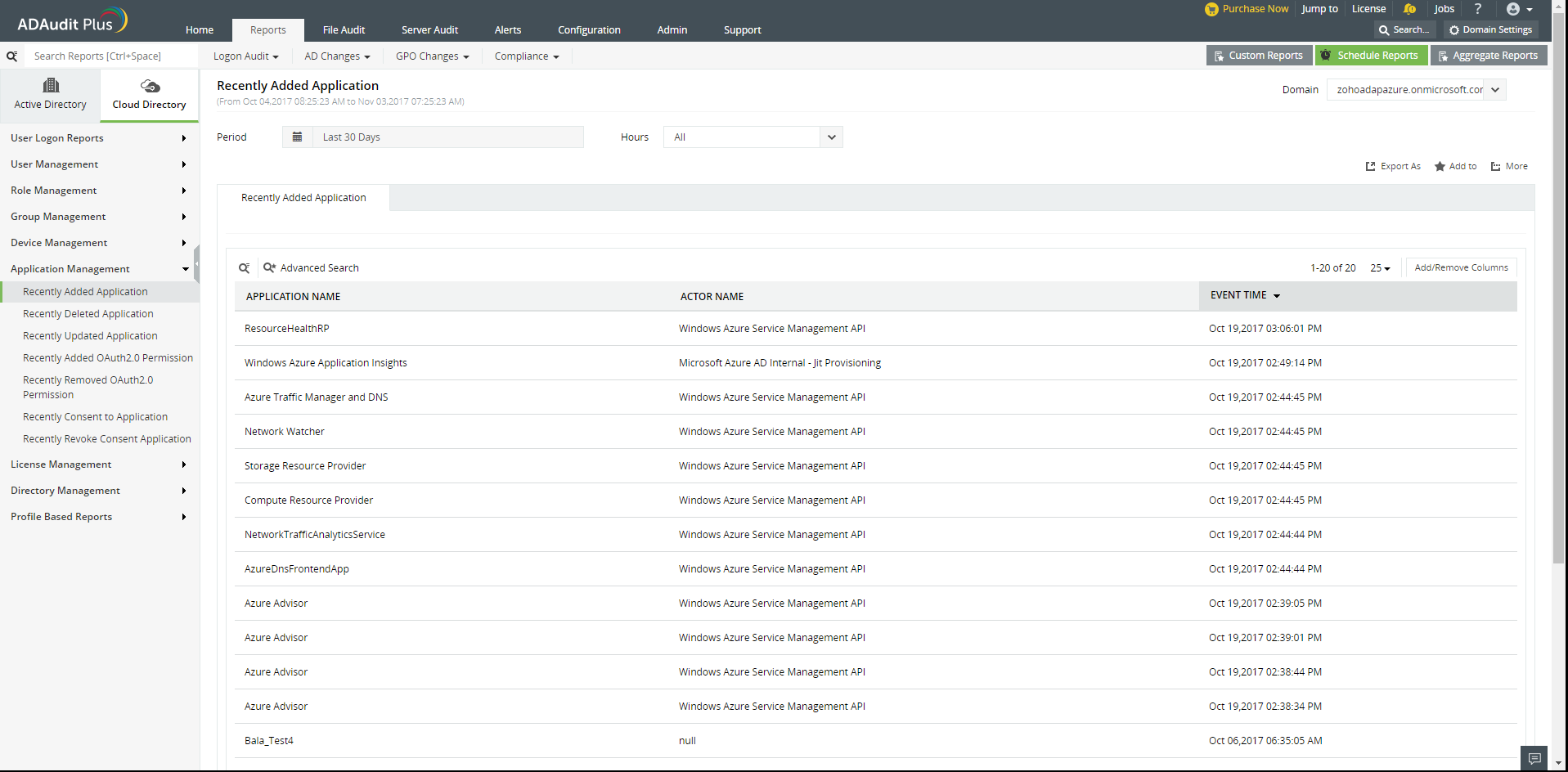Click the top-right Search box
1568x772 pixels.
coord(1404,30)
